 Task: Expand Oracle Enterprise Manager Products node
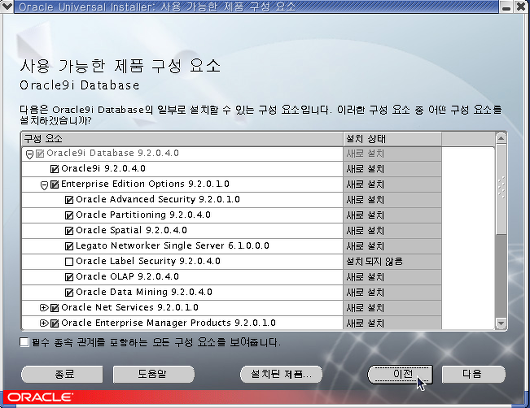(44, 323)
